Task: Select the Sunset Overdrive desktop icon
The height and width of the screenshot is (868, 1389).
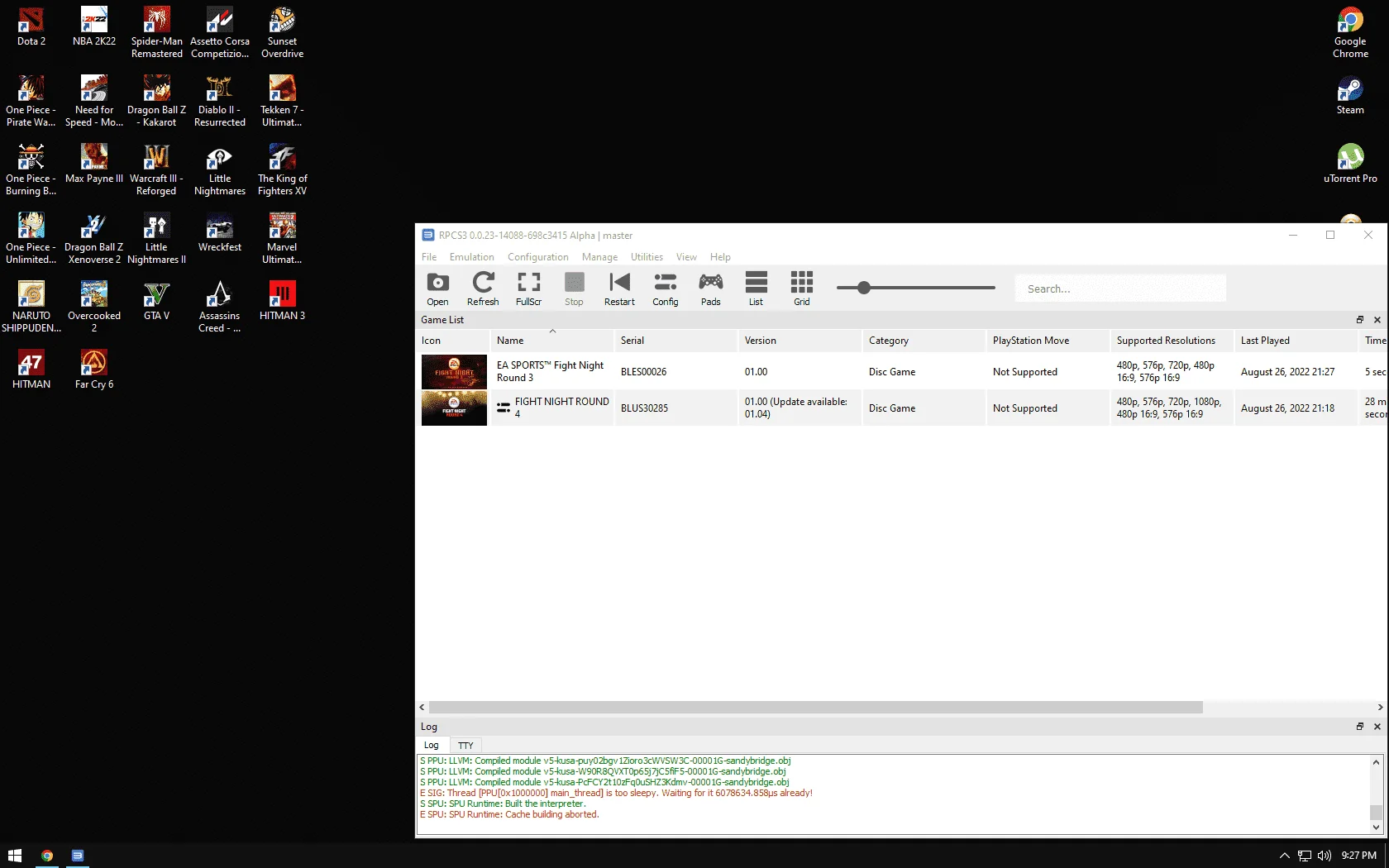Action: coord(282,32)
